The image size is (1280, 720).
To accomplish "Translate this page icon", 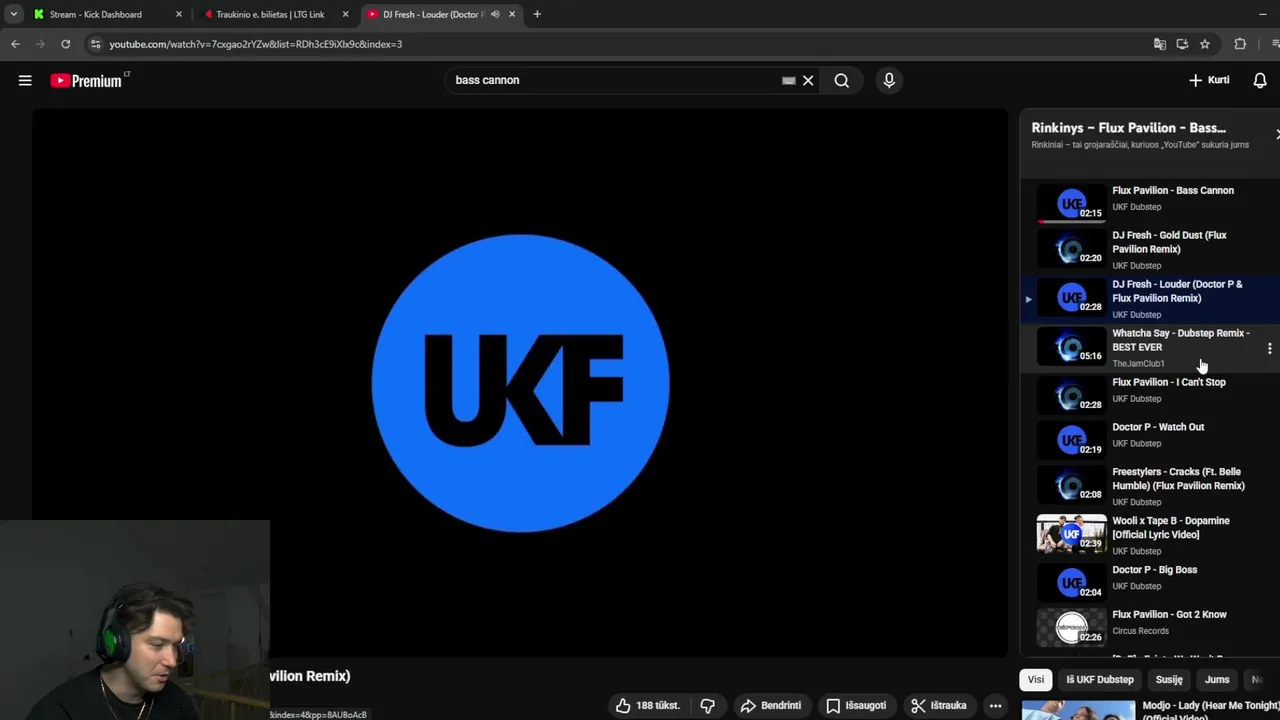I will pos(1159,44).
